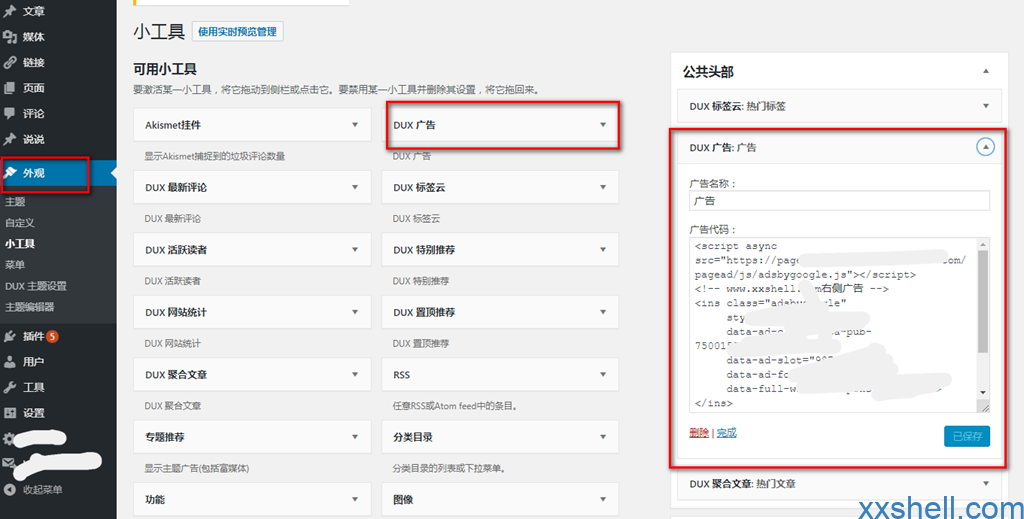The height and width of the screenshot is (519, 1024).
Task: Open the 菜单 submenu item
Action: coord(15,265)
